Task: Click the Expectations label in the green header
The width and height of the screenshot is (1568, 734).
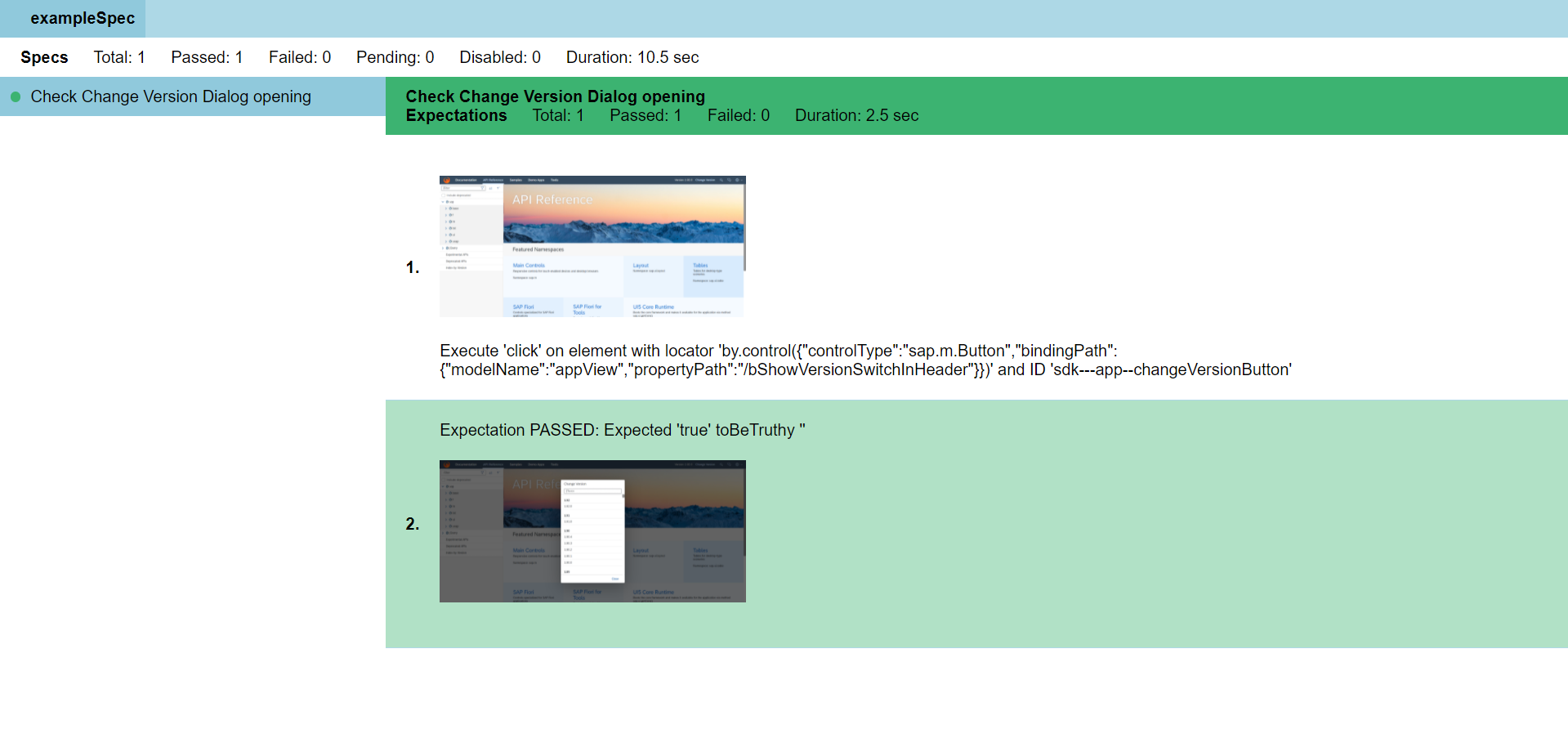Action: (457, 115)
